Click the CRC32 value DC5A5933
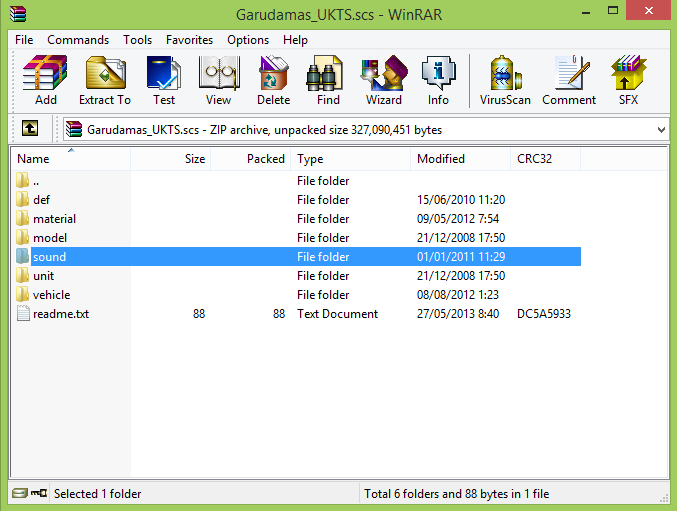Image resolution: width=677 pixels, height=511 pixels. coord(544,313)
